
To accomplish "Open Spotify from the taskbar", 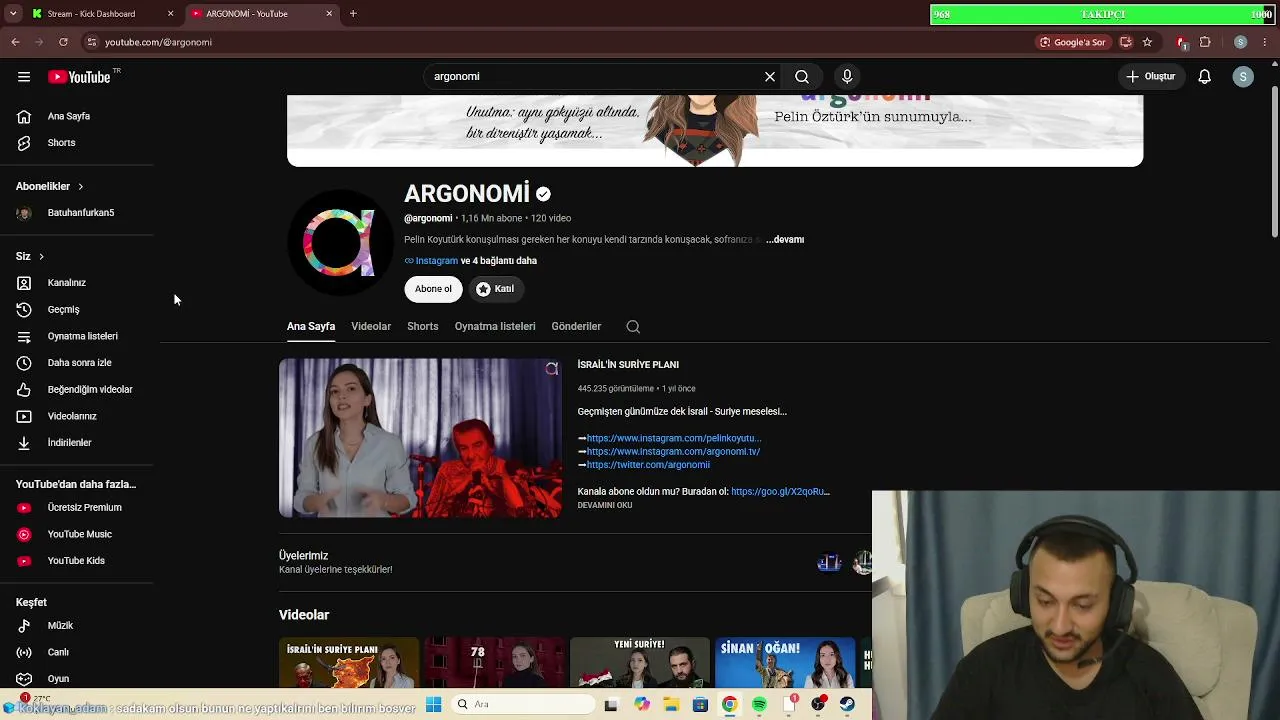I will (x=760, y=705).
